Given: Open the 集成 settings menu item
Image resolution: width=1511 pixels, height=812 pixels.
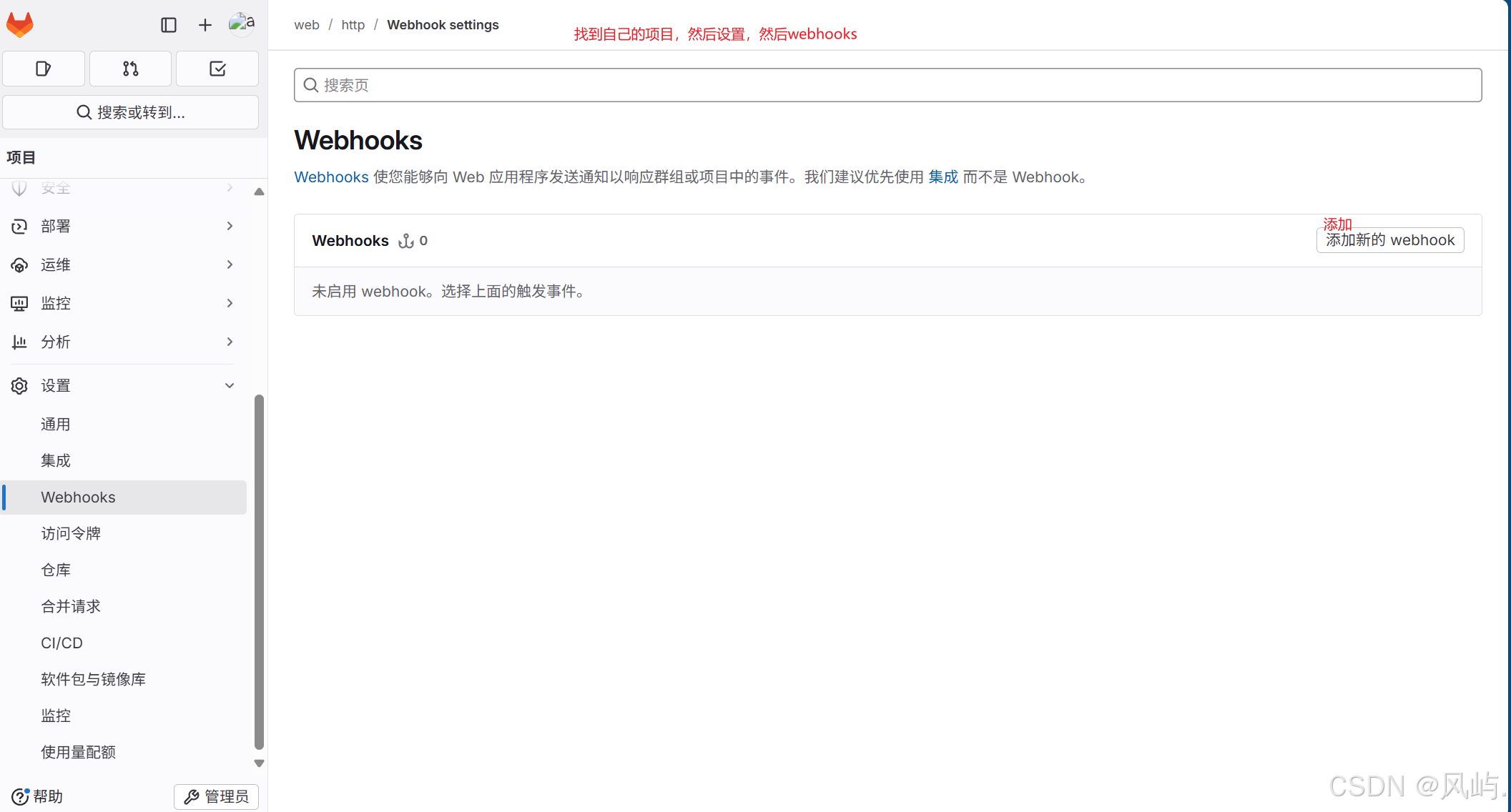Looking at the screenshot, I should pyautogui.click(x=56, y=460).
